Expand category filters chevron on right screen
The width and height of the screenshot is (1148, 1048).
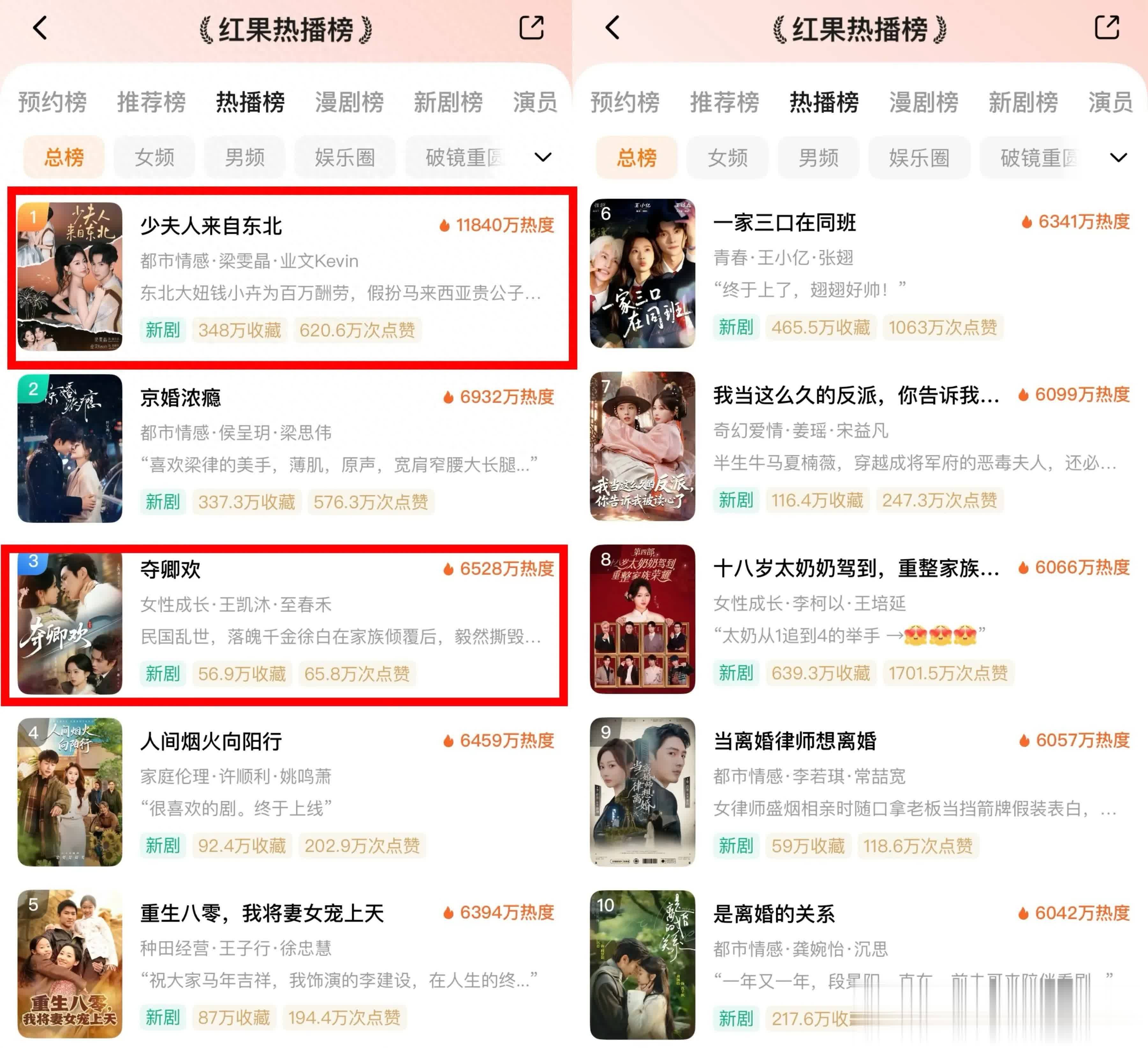[x=1118, y=158]
